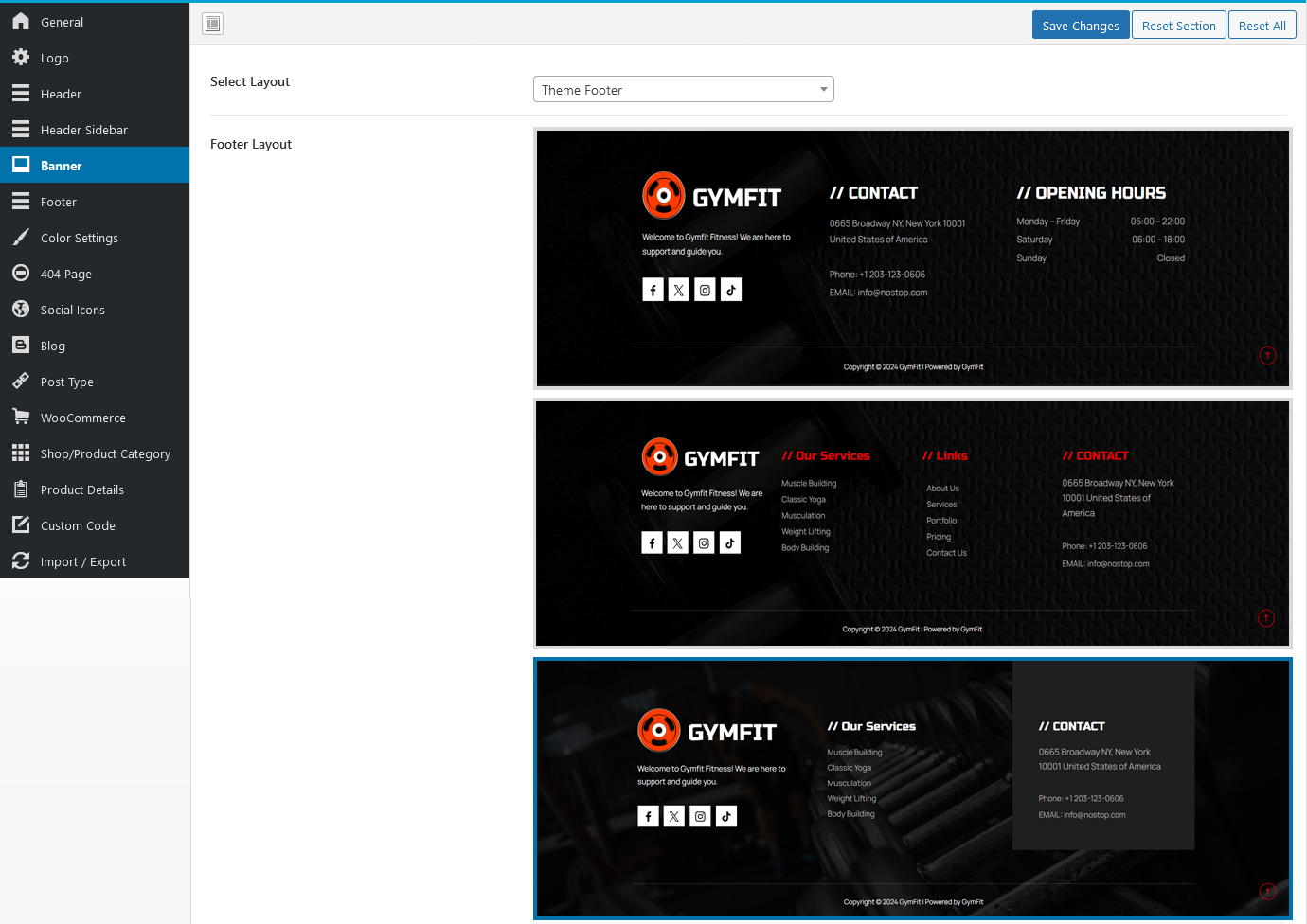The width and height of the screenshot is (1307, 924).
Task: Open the General settings via home icon
Action: 21,21
